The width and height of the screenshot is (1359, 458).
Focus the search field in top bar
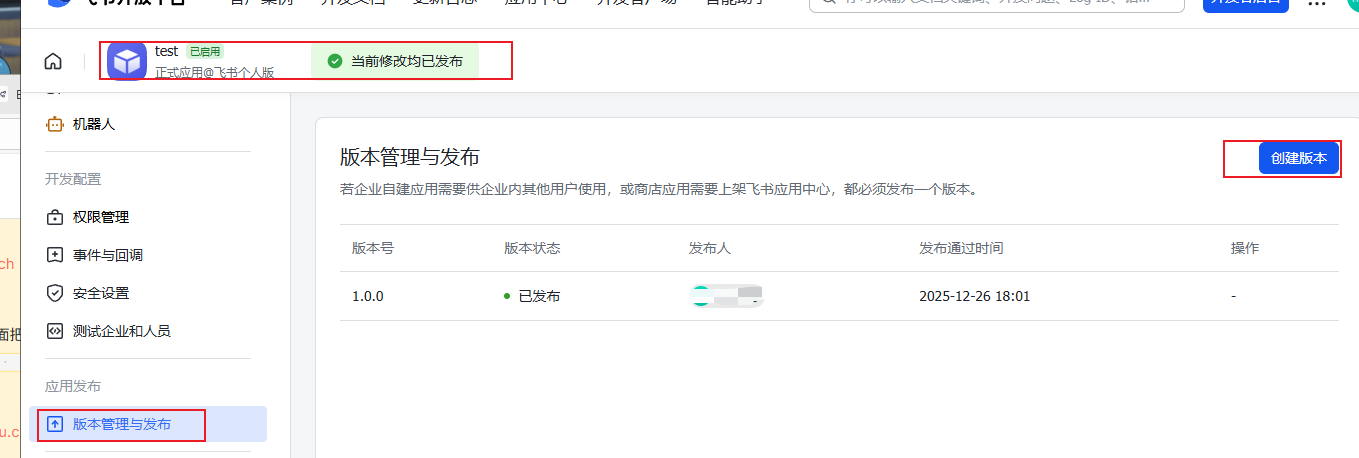[x=1000, y=3]
